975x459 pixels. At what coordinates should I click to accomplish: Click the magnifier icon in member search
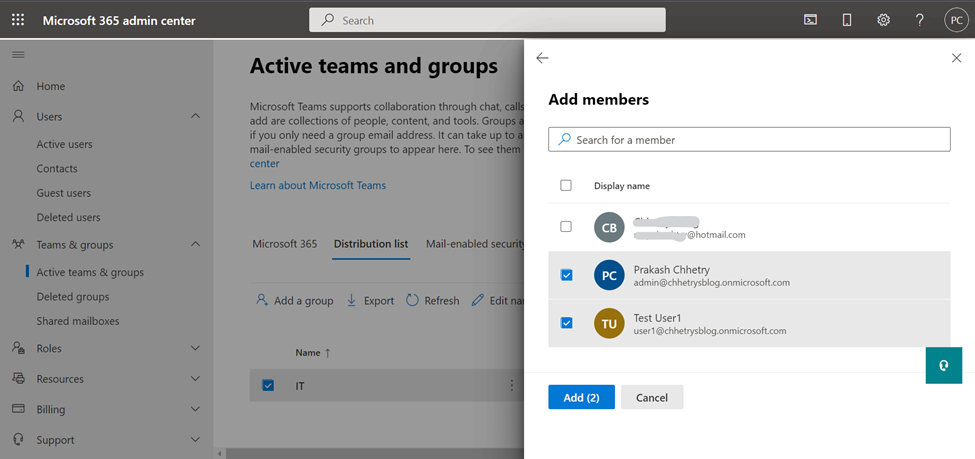[564, 139]
